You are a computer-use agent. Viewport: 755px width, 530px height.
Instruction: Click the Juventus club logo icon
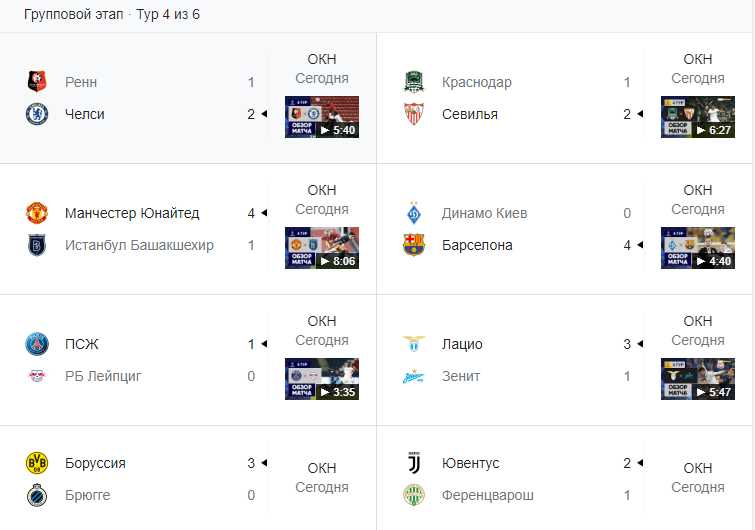tap(414, 463)
